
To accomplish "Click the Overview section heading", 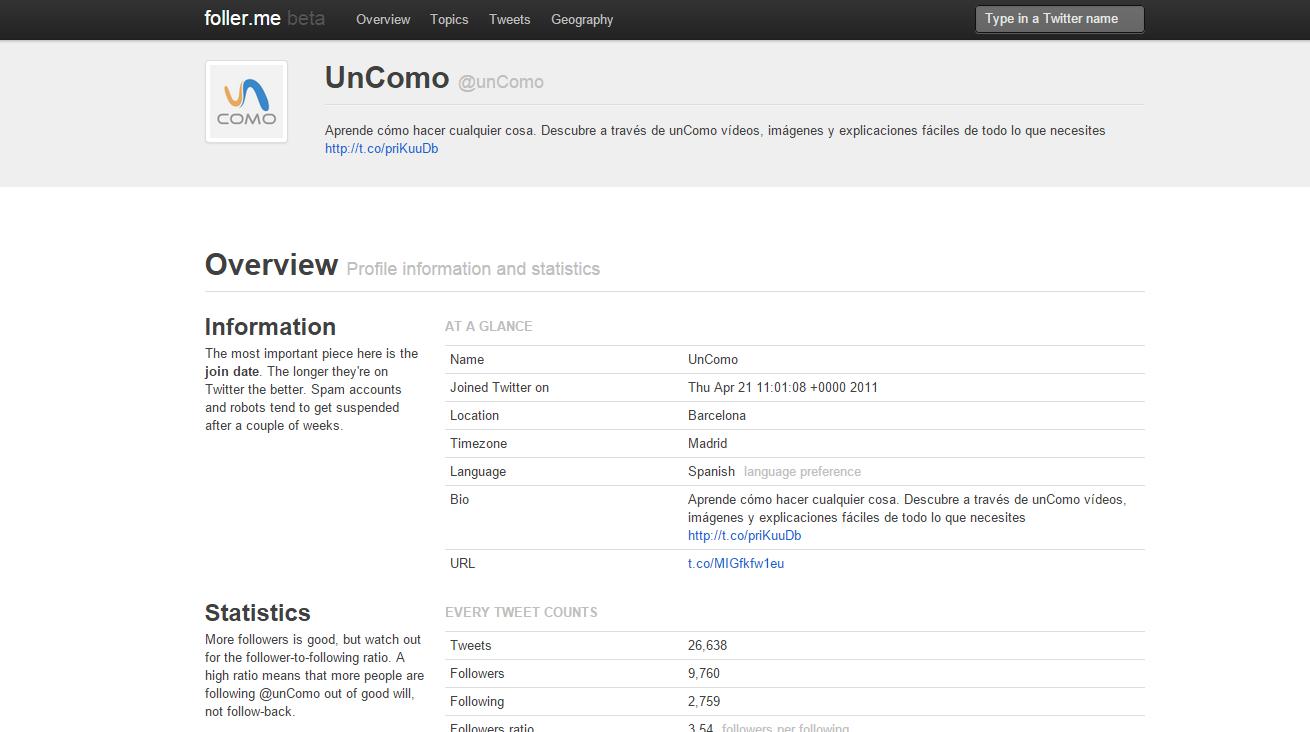I will [271, 265].
